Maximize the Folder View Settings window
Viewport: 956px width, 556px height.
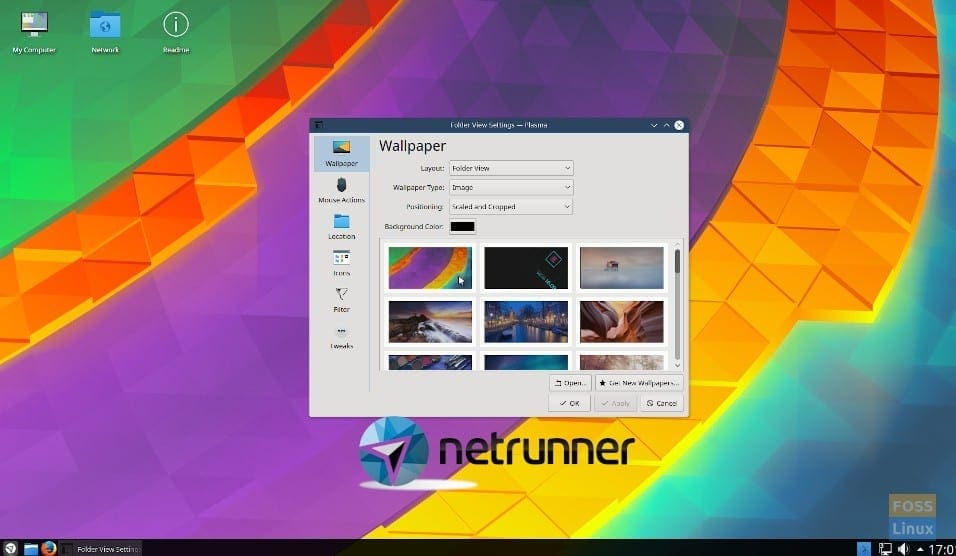666,125
